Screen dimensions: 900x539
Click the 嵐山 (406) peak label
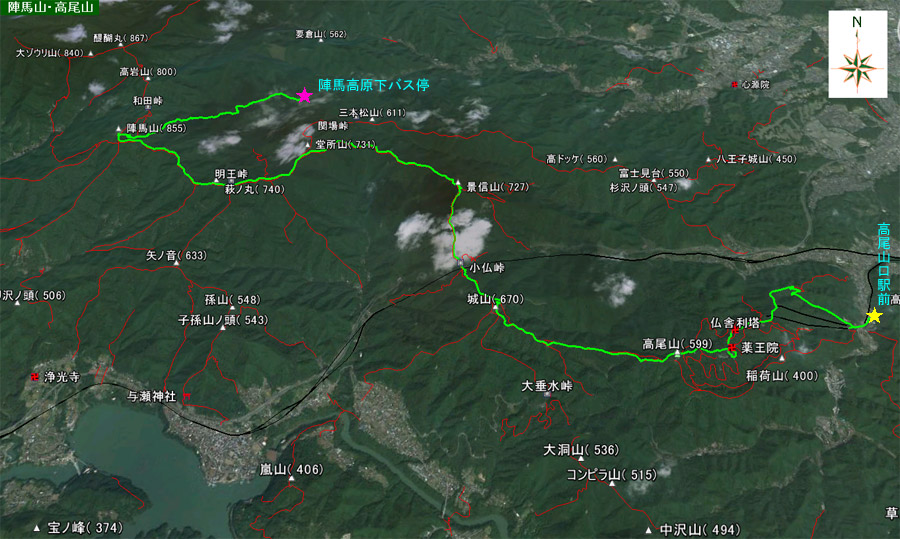tap(292, 470)
